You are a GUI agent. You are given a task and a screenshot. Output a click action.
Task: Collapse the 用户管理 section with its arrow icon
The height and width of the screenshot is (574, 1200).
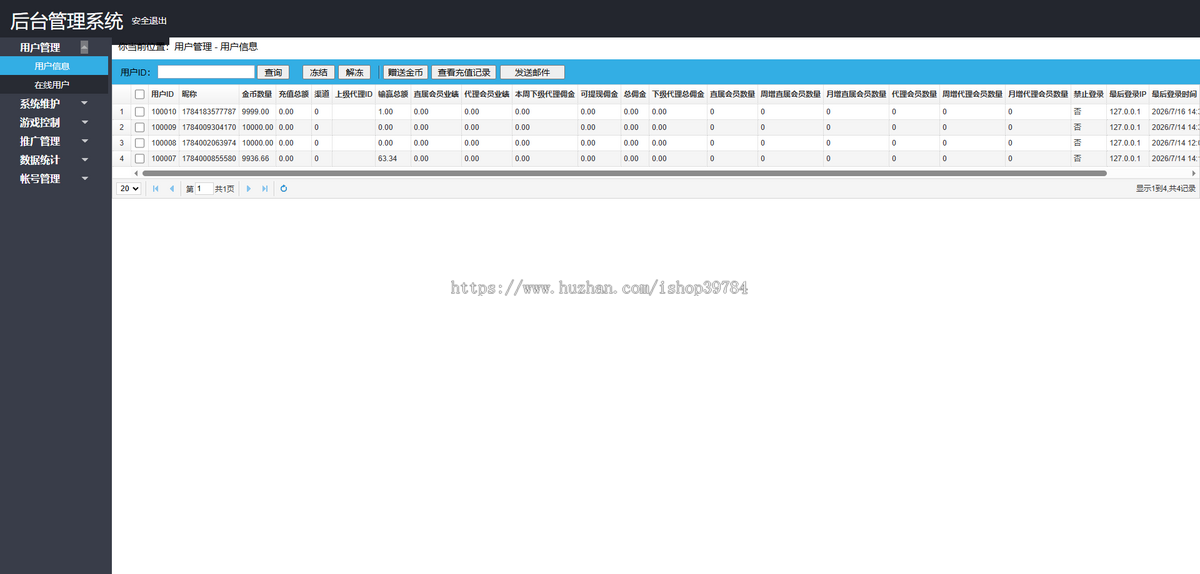[85, 47]
